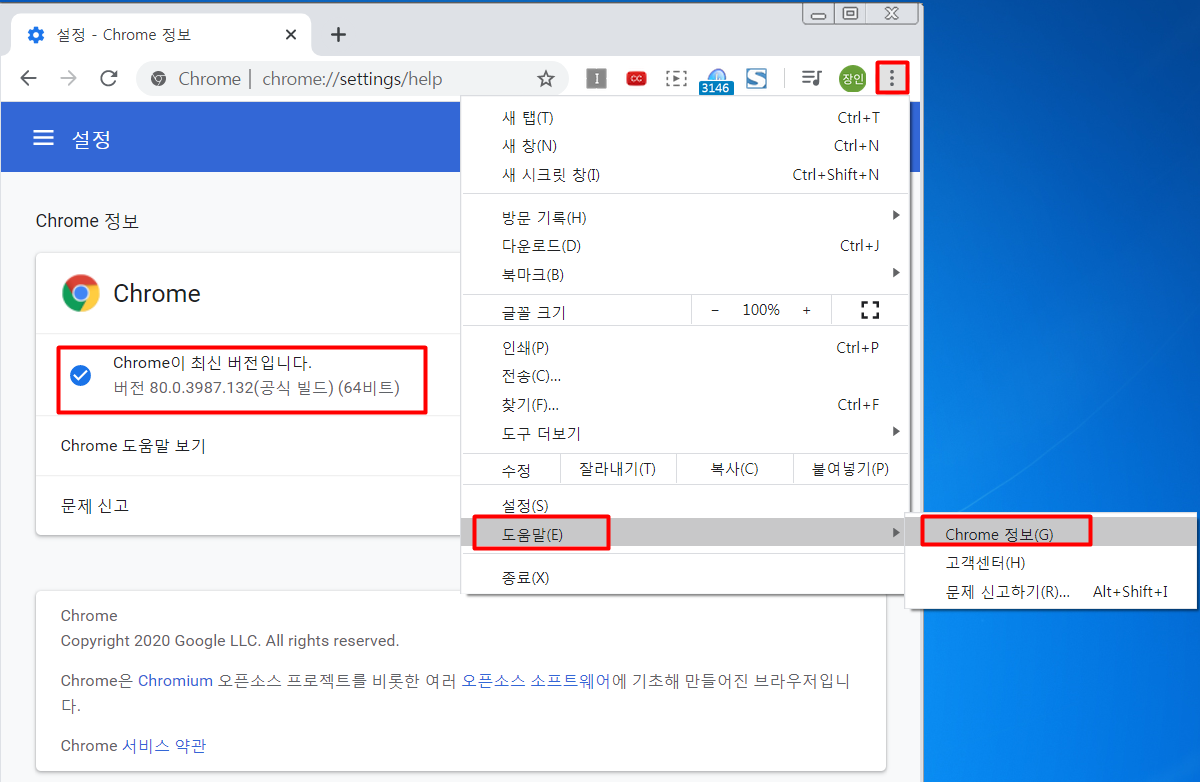Click 문제 신고 row on settings page

pyautogui.click(x=248, y=505)
